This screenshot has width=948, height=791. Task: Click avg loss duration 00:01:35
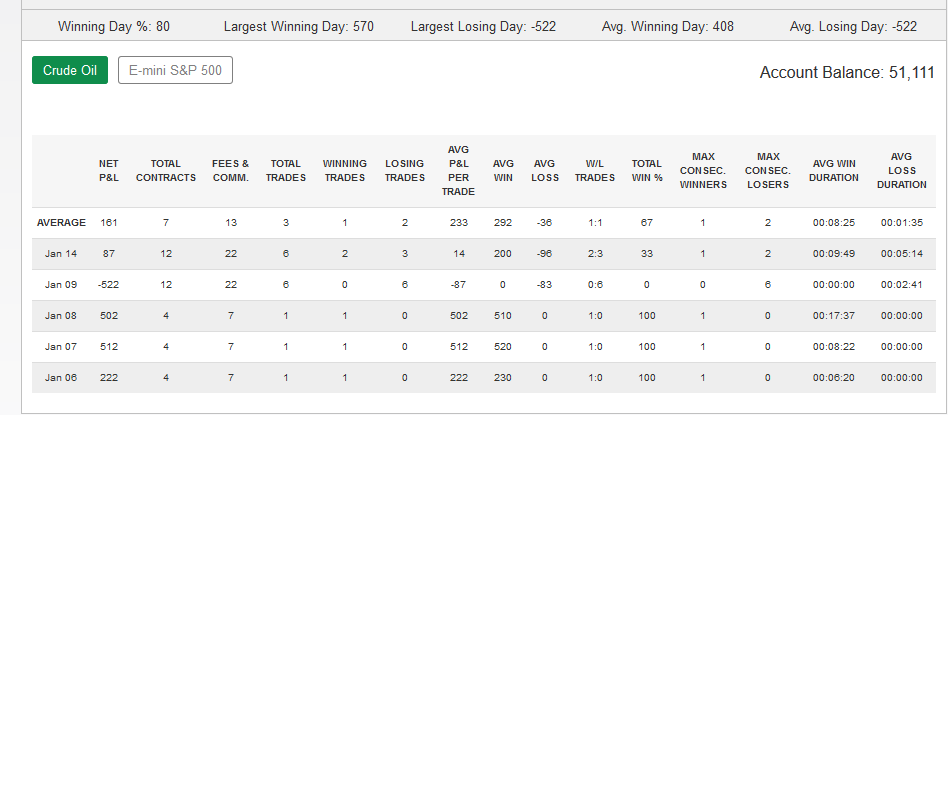[901, 223]
